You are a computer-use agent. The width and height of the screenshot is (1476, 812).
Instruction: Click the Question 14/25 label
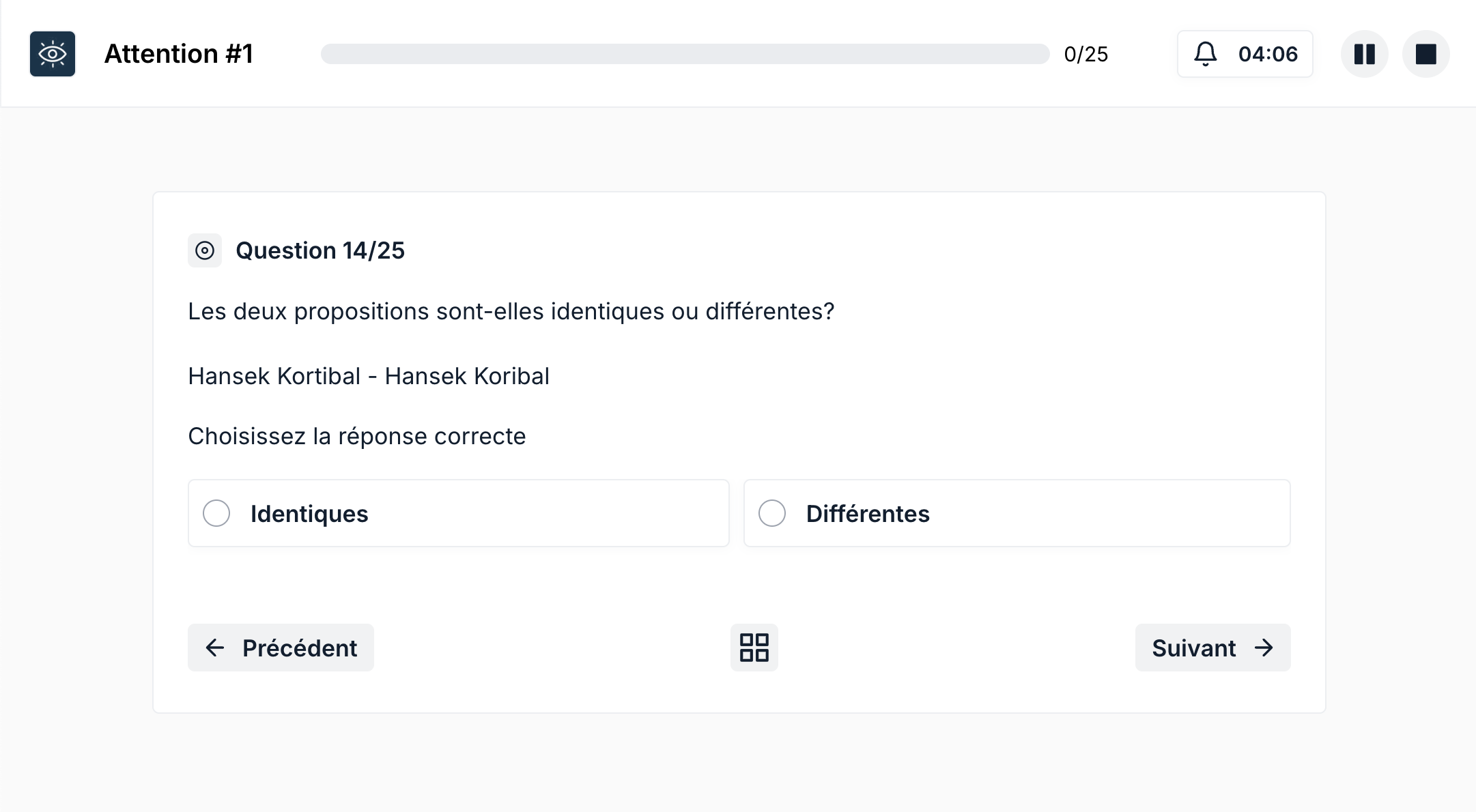coord(321,250)
